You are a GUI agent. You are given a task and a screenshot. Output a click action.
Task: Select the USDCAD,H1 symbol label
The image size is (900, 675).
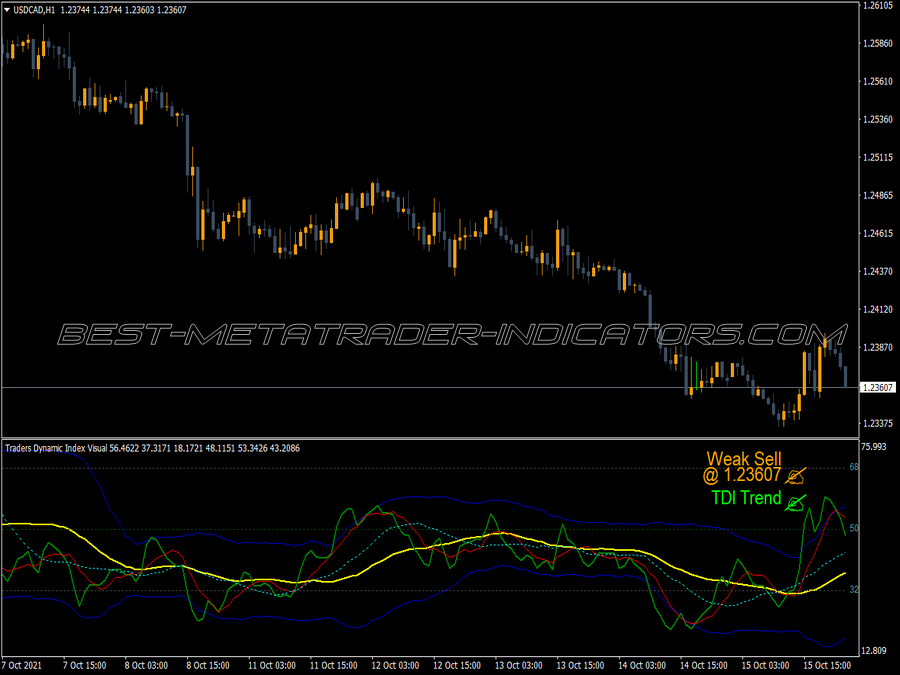[34, 10]
